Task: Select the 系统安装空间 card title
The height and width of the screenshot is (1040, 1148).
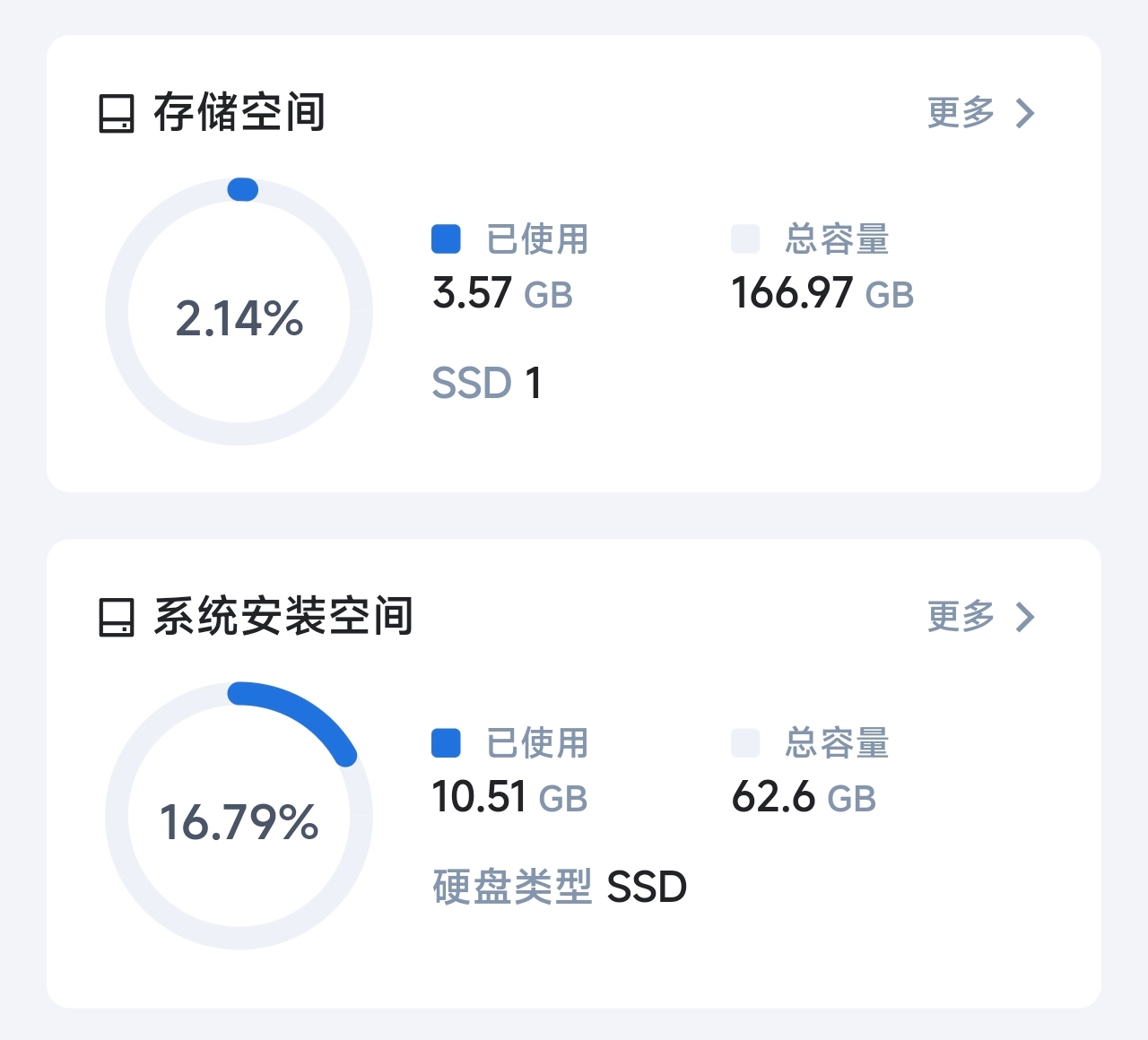Action: (283, 617)
